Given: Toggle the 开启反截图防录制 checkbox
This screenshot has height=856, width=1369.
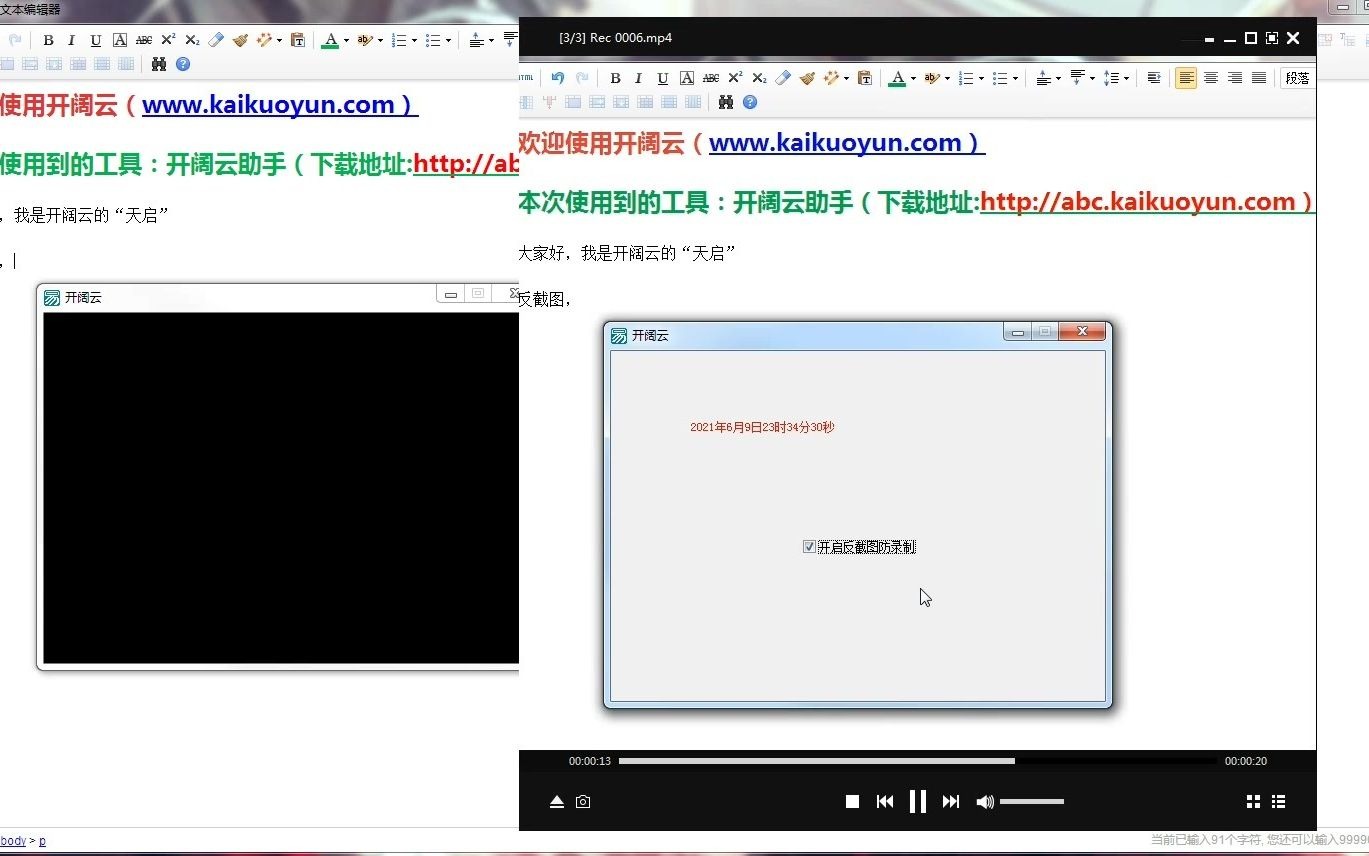Looking at the screenshot, I should coord(809,547).
